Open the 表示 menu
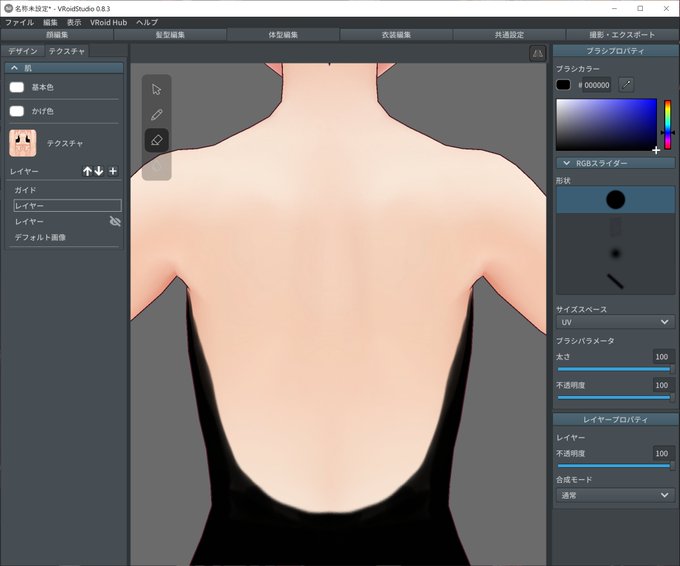 (x=74, y=23)
